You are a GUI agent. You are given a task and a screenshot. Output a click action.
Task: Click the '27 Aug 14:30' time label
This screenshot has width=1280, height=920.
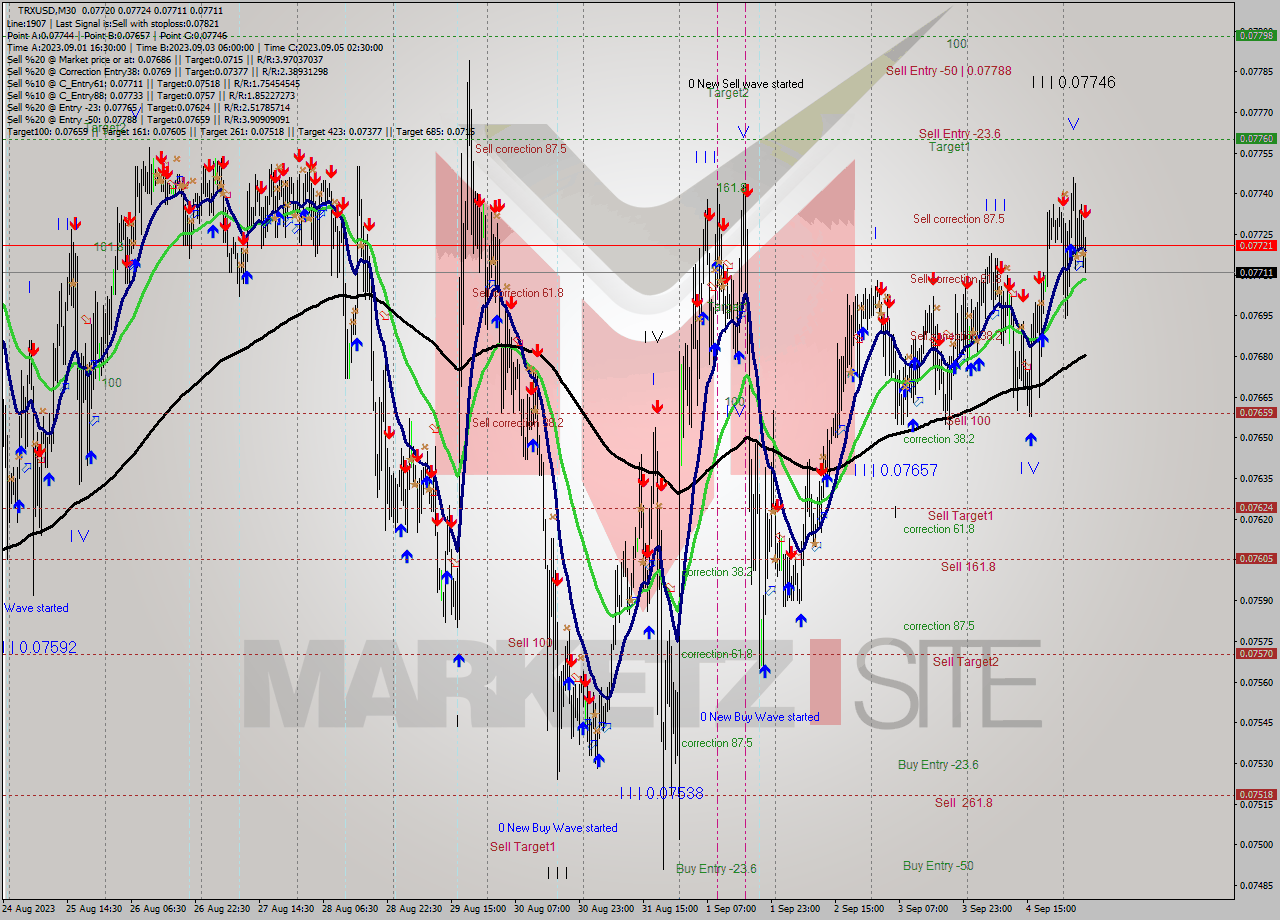pyautogui.click(x=287, y=909)
